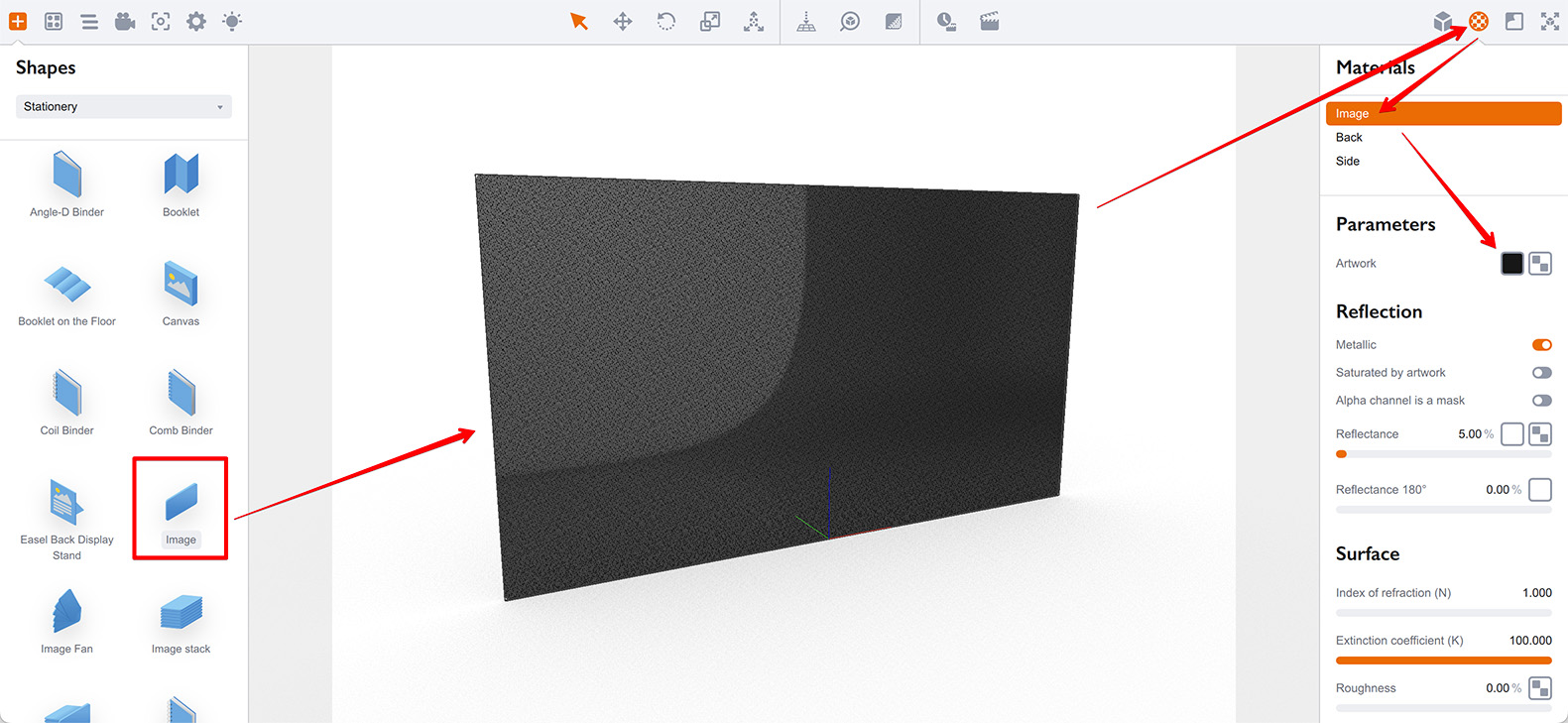Viewport: 1568px width, 723px height.
Task: Click the Index of refraction value field
Action: coord(1536,593)
